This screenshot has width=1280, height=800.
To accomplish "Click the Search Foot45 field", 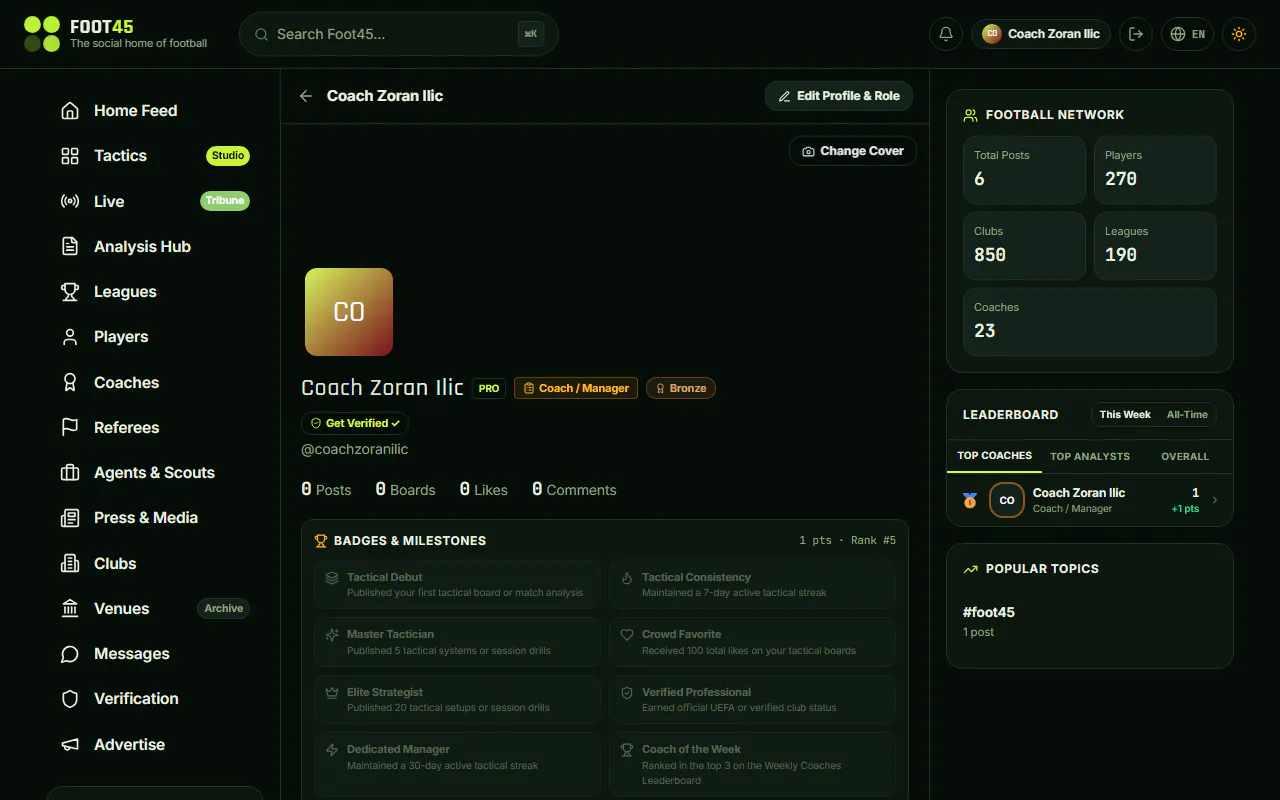I will coord(398,34).
